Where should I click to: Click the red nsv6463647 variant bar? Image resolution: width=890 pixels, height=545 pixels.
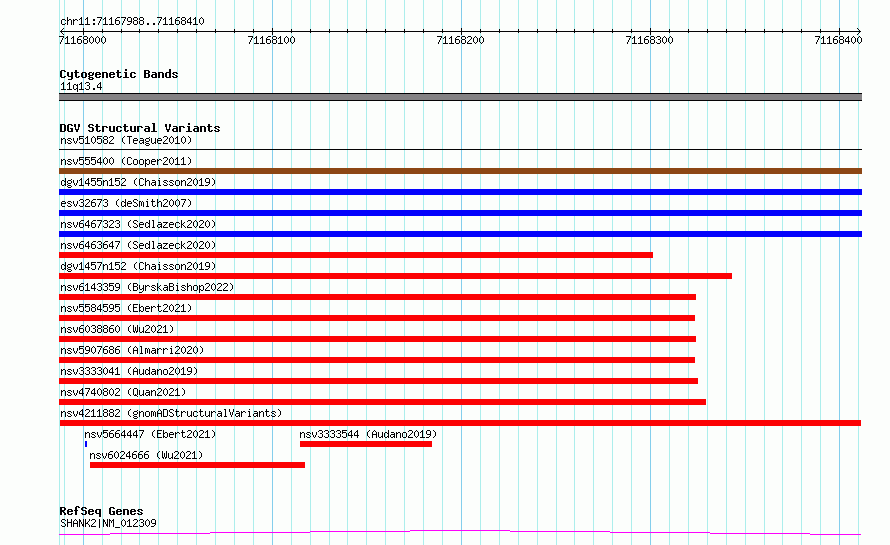coord(356,255)
